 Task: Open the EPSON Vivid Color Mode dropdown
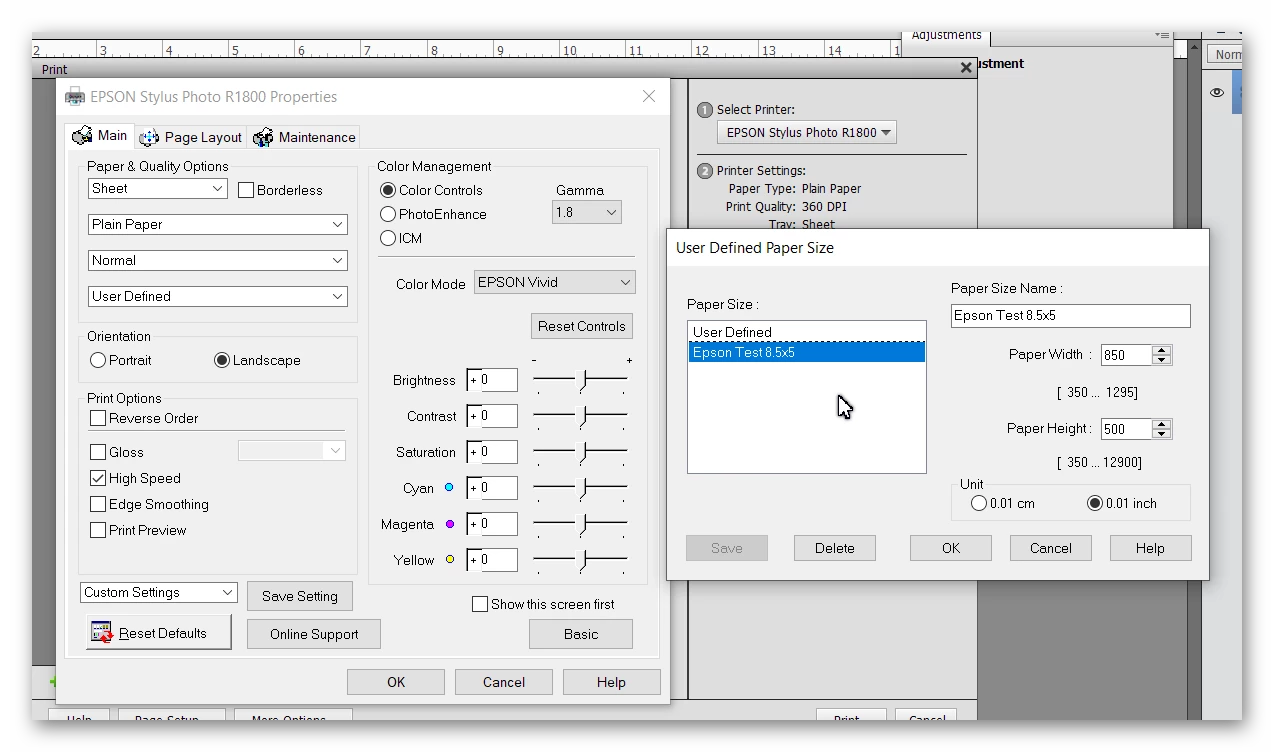click(x=555, y=282)
